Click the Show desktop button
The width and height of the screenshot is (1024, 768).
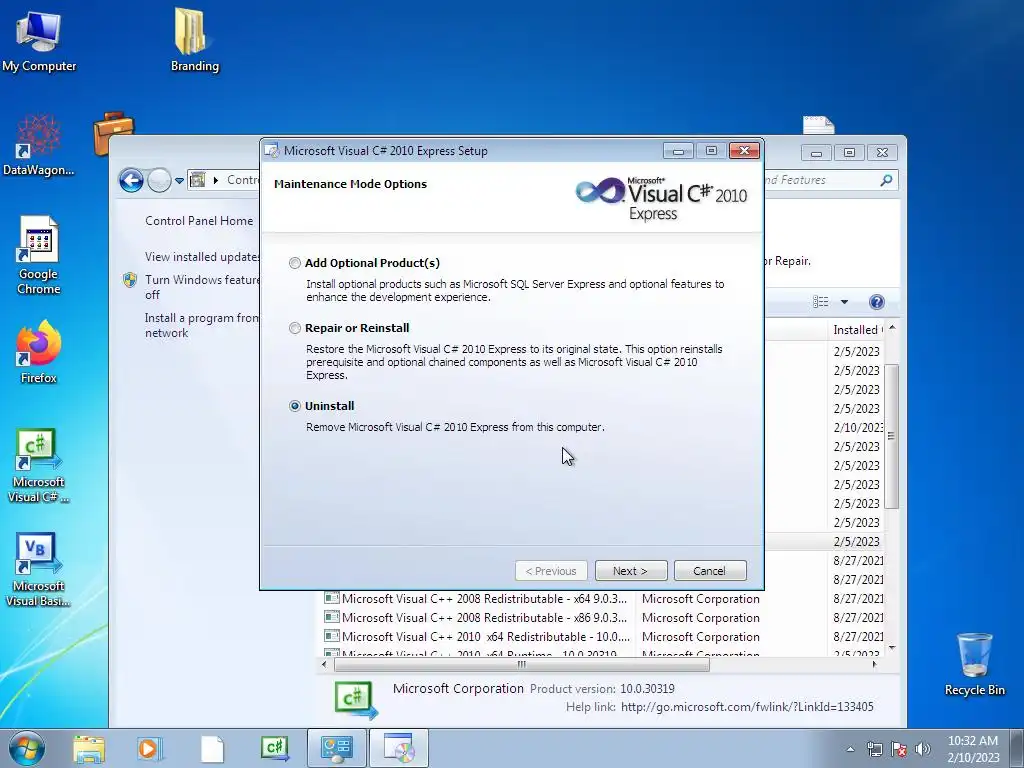[x=1017, y=749]
